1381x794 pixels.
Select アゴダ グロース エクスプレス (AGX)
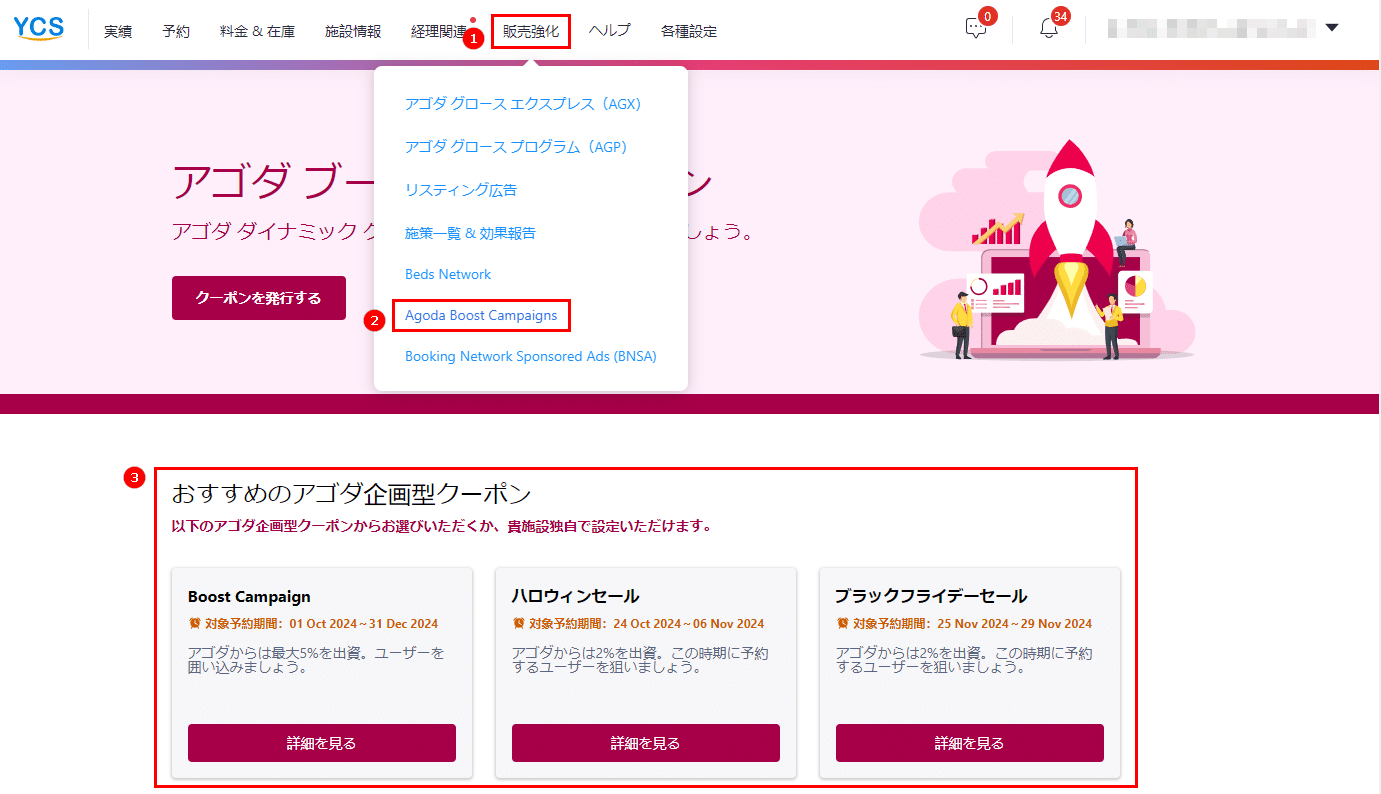(x=523, y=104)
